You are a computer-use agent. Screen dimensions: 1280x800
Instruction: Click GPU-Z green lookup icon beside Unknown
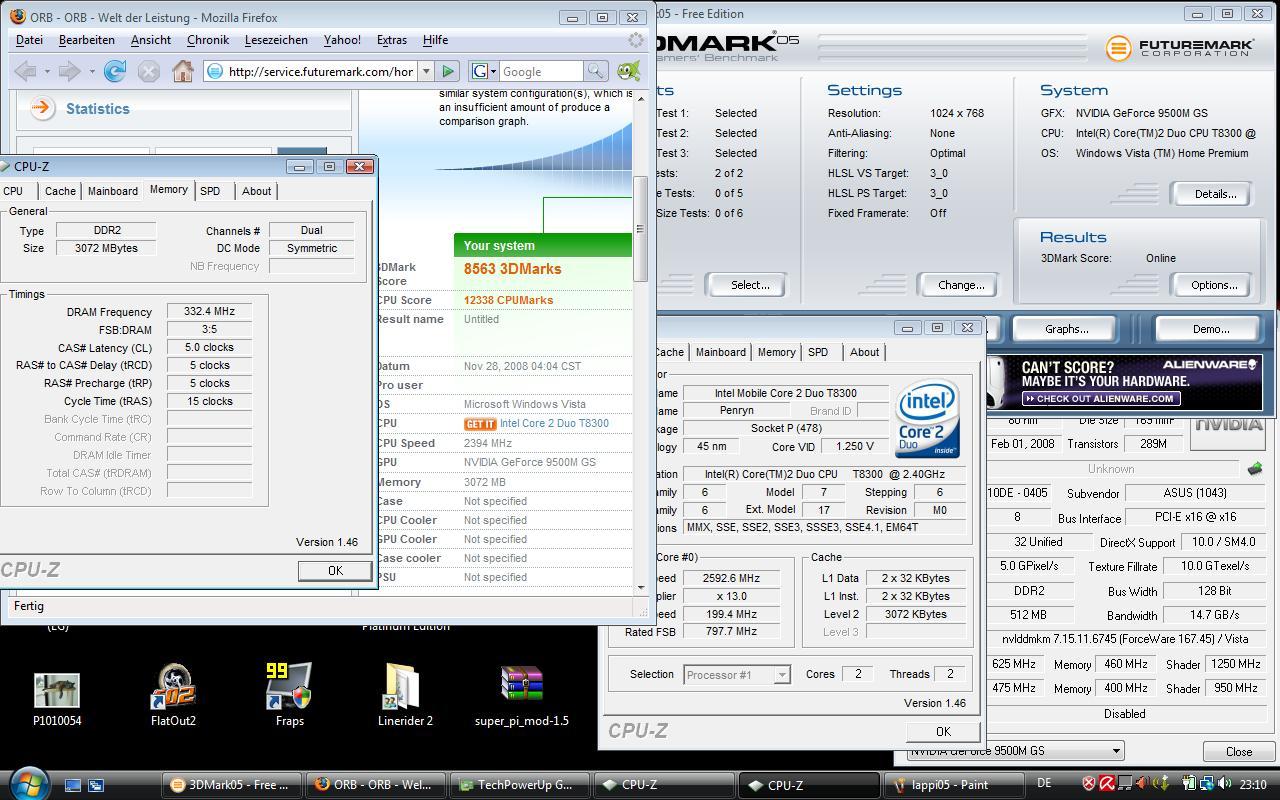point(1255,468)
